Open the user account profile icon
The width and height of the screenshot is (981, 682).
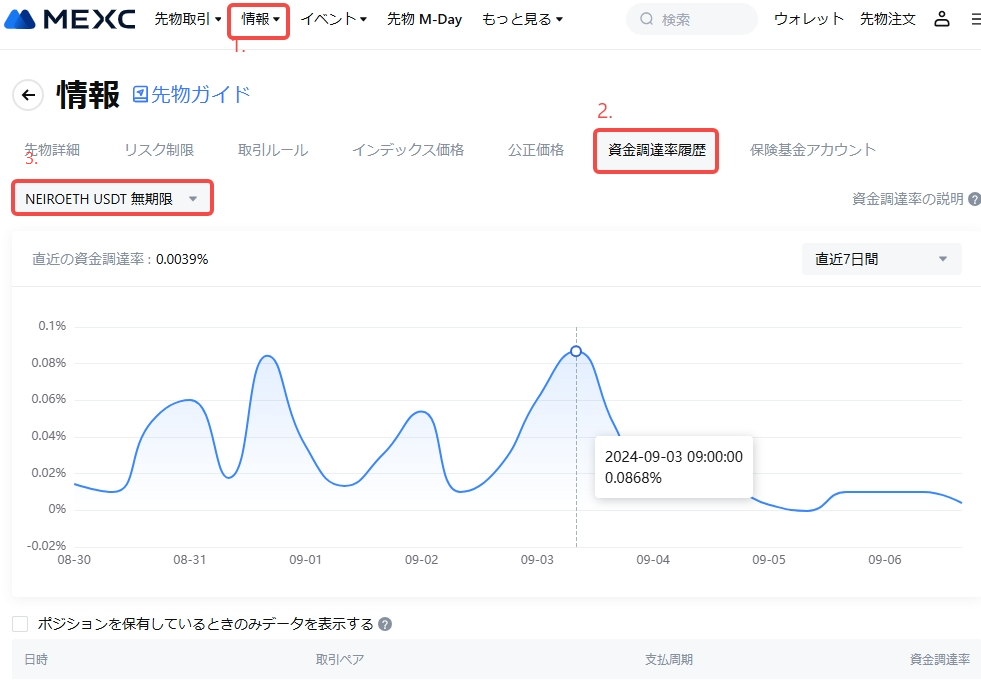pos(941,19)
